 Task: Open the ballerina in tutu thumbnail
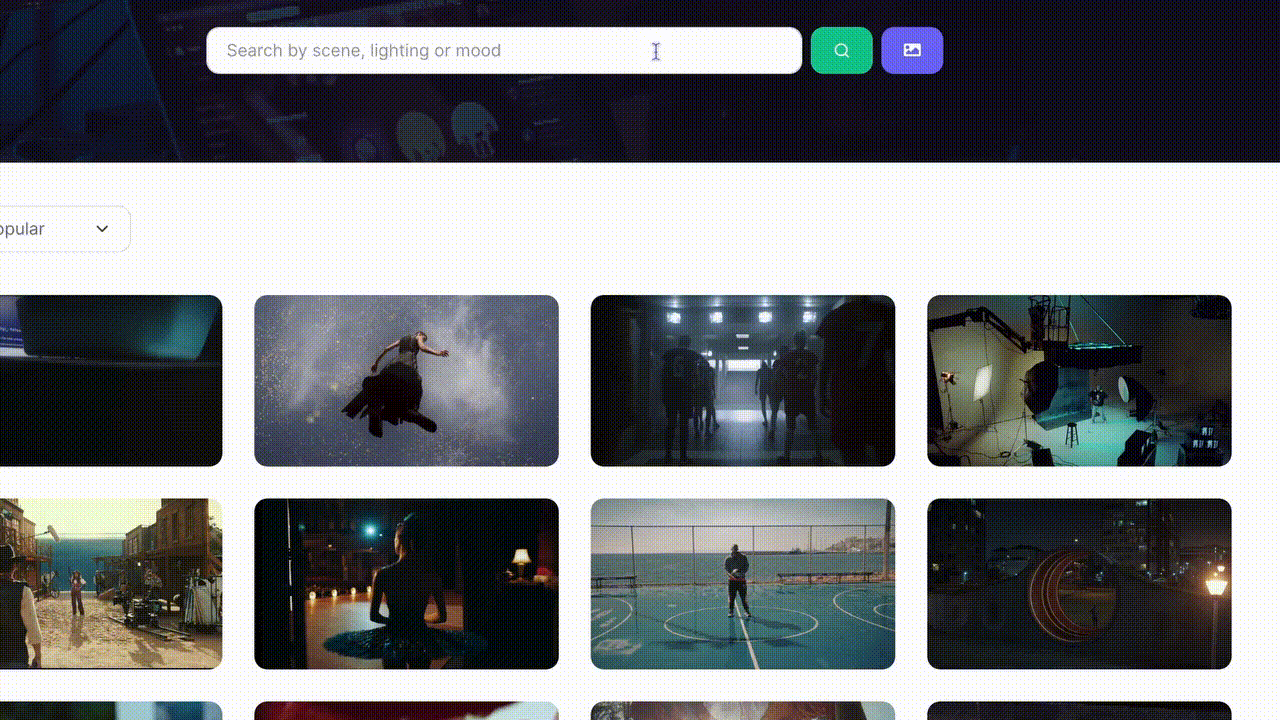(406, 584)
